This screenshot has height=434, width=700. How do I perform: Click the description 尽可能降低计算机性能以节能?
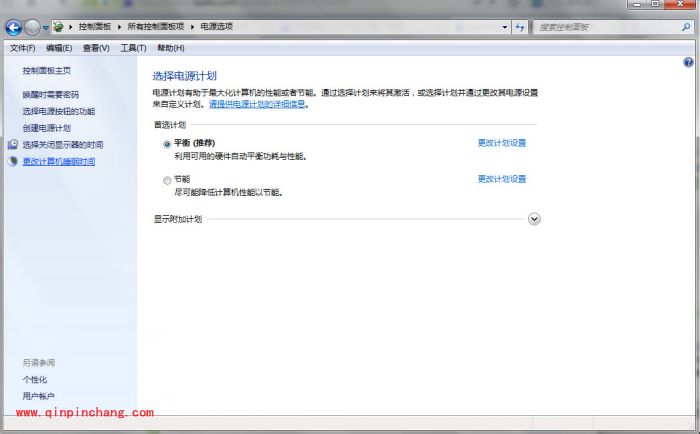click(229, 192)
